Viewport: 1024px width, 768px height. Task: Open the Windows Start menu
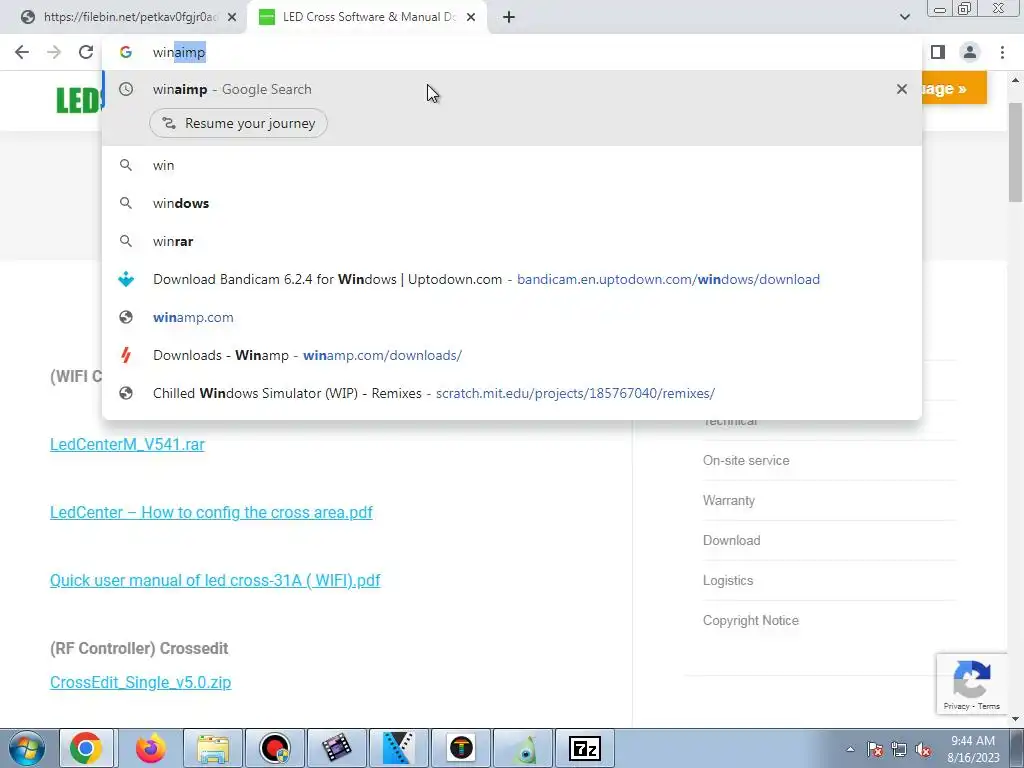pyautogui.click(x=26, y=748)
